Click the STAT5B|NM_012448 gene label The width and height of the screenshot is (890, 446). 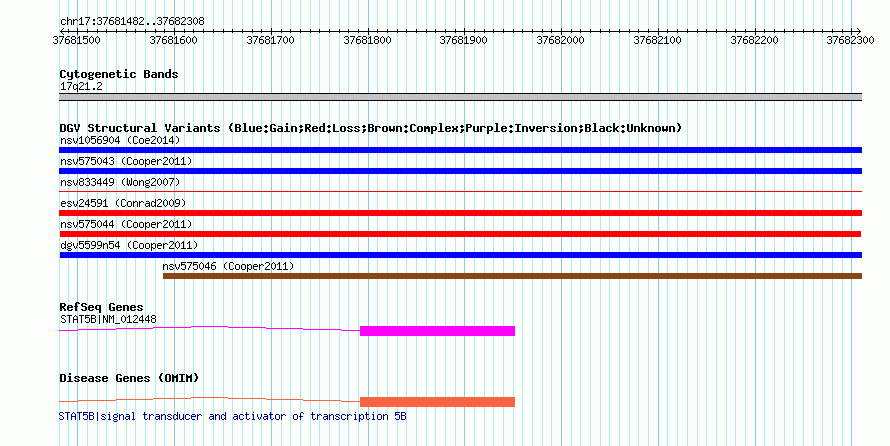point(108,319)
